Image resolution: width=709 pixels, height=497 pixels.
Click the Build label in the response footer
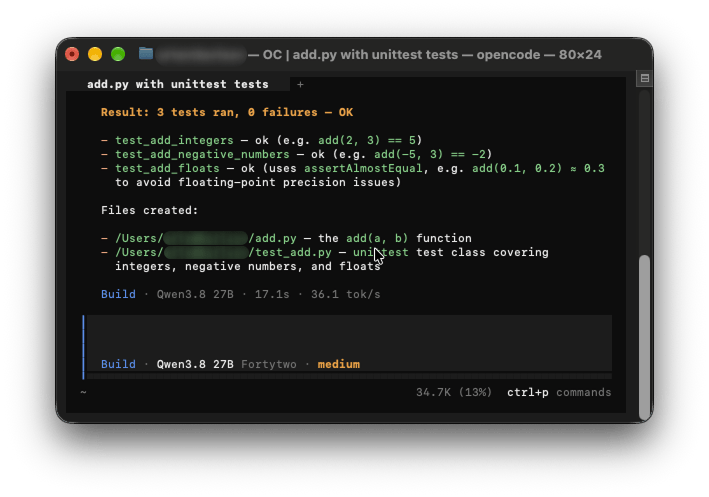click(x=118, y=294)
